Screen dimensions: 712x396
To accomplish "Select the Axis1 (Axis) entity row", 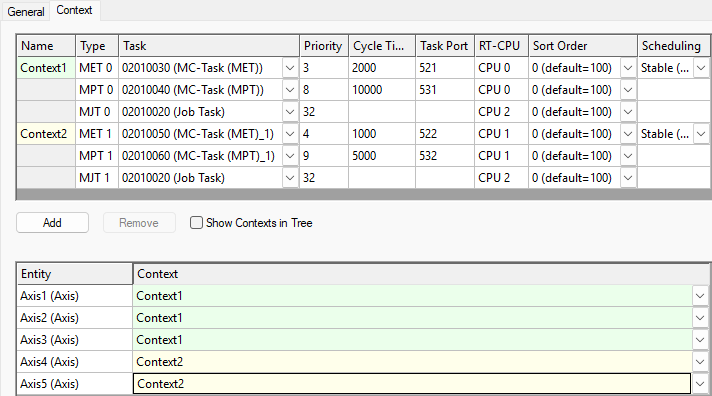I will click(x=75, y=296).
